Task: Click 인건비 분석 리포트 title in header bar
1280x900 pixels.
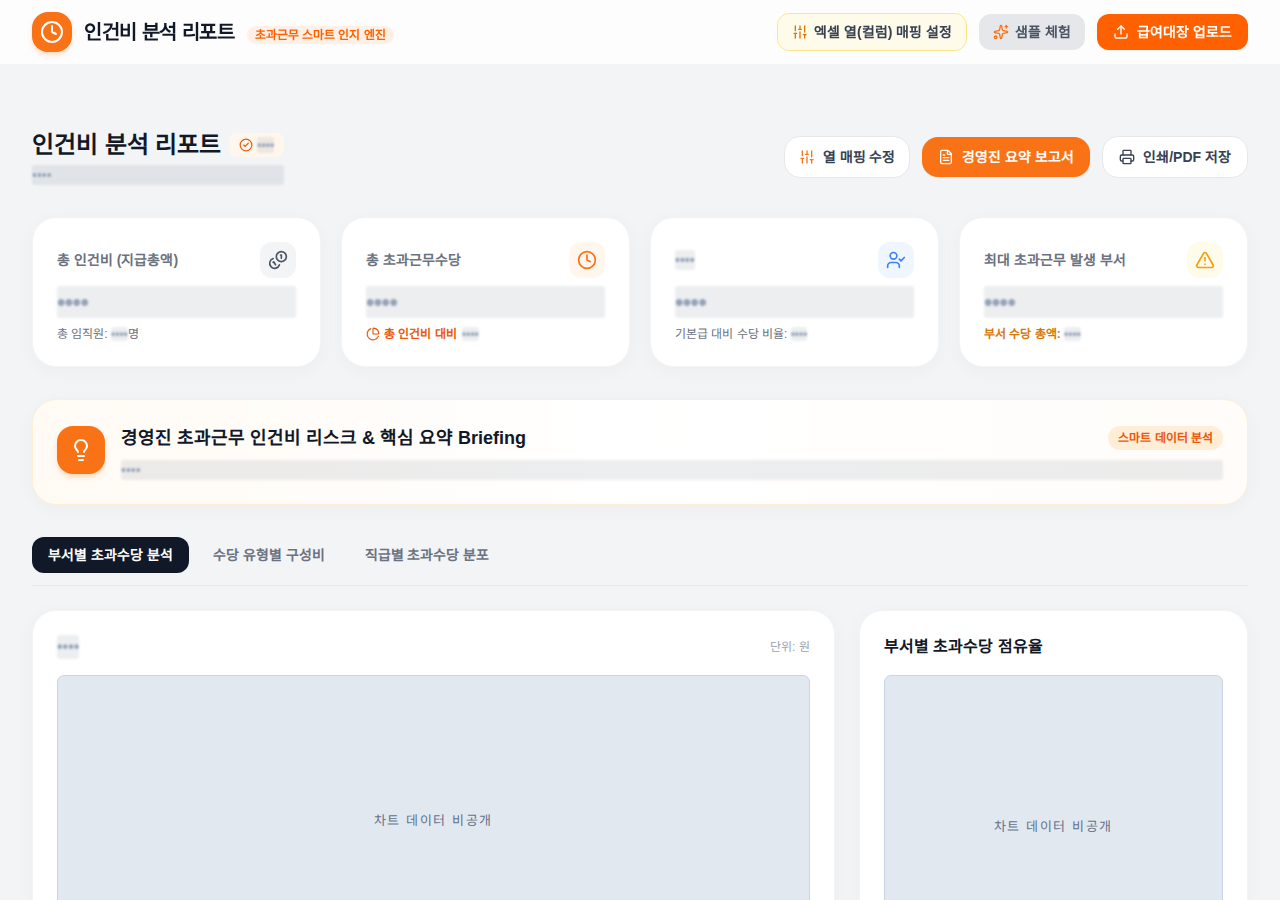Action: [159, 32]
